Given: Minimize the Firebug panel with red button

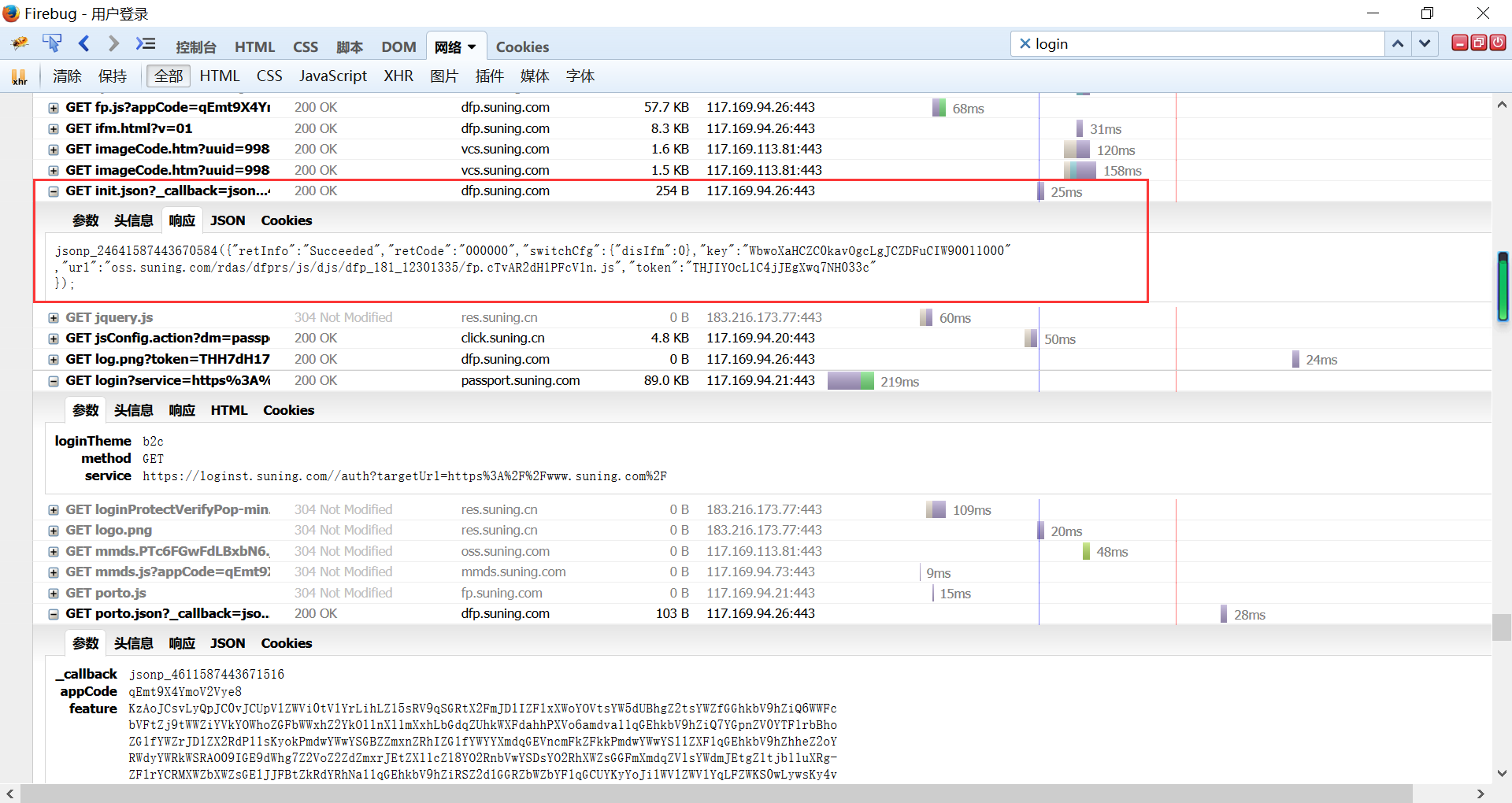Looking at the screenshot, I should [x=1459, y=43].
